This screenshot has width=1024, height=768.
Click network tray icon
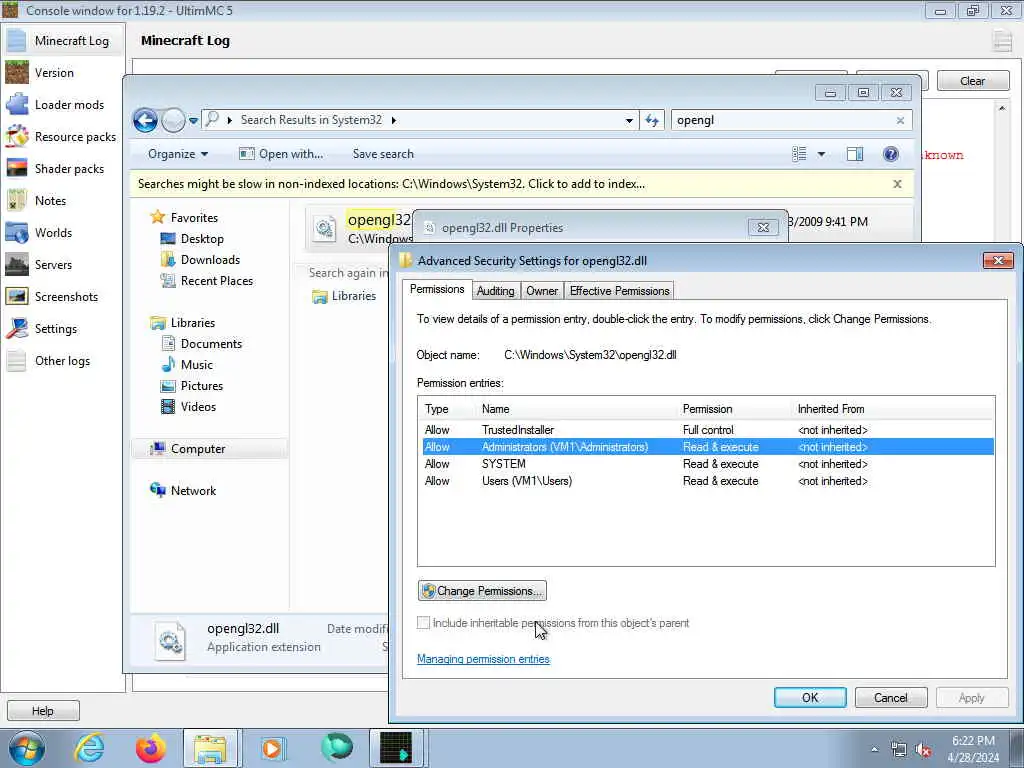(x=899, y=750)
